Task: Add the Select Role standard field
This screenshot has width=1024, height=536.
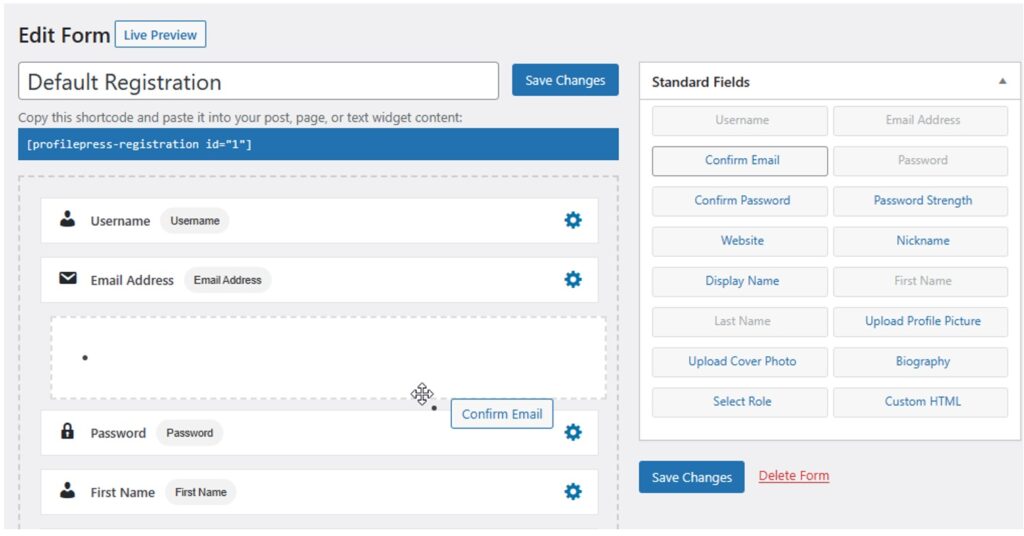Action: (x=740, y=402)
